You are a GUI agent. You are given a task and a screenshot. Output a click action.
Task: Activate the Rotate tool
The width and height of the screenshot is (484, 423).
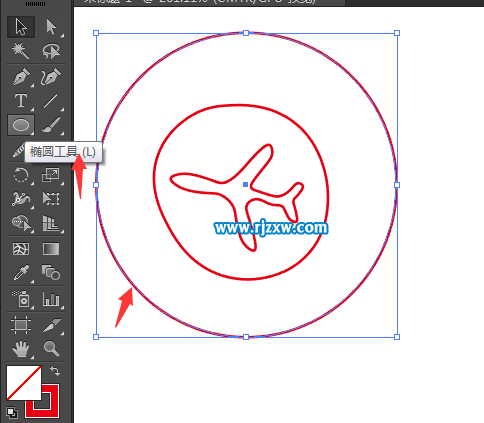click(x=21, y=175)
